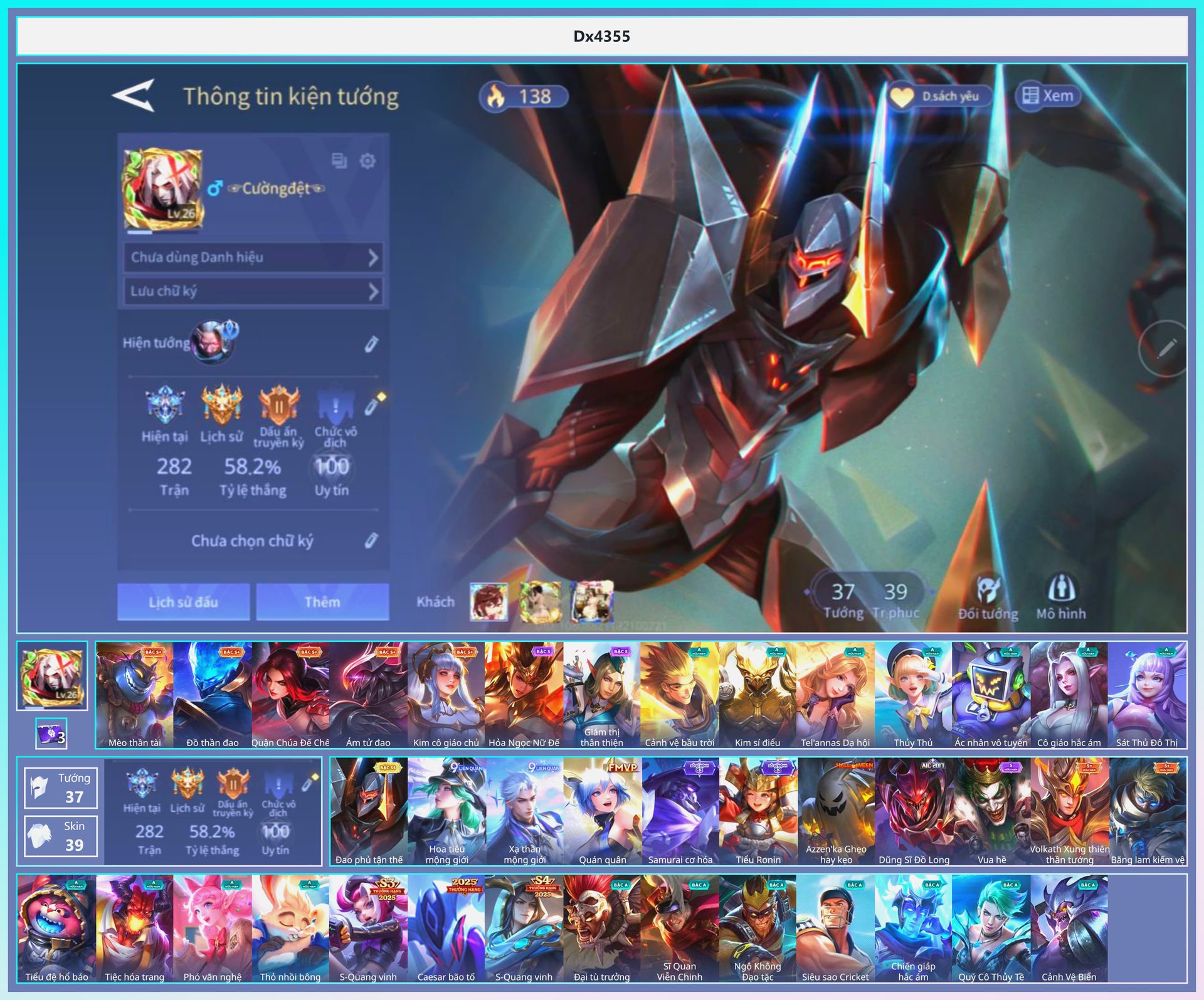The image size is (1204, 1000).
Task: Edit the displayed hero with pencil icon
Action: click(x=371, y=344)
